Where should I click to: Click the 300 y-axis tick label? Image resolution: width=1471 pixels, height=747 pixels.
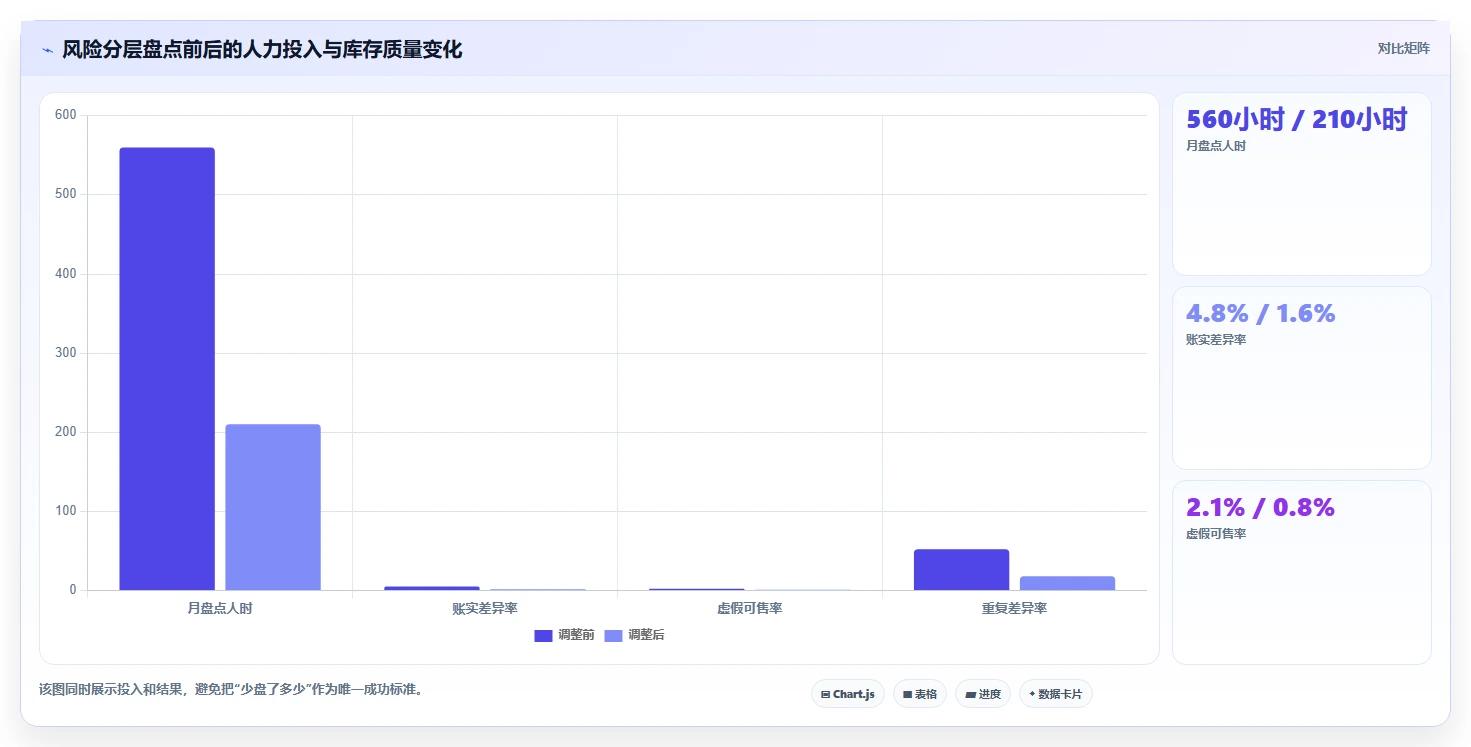point(66,353)
